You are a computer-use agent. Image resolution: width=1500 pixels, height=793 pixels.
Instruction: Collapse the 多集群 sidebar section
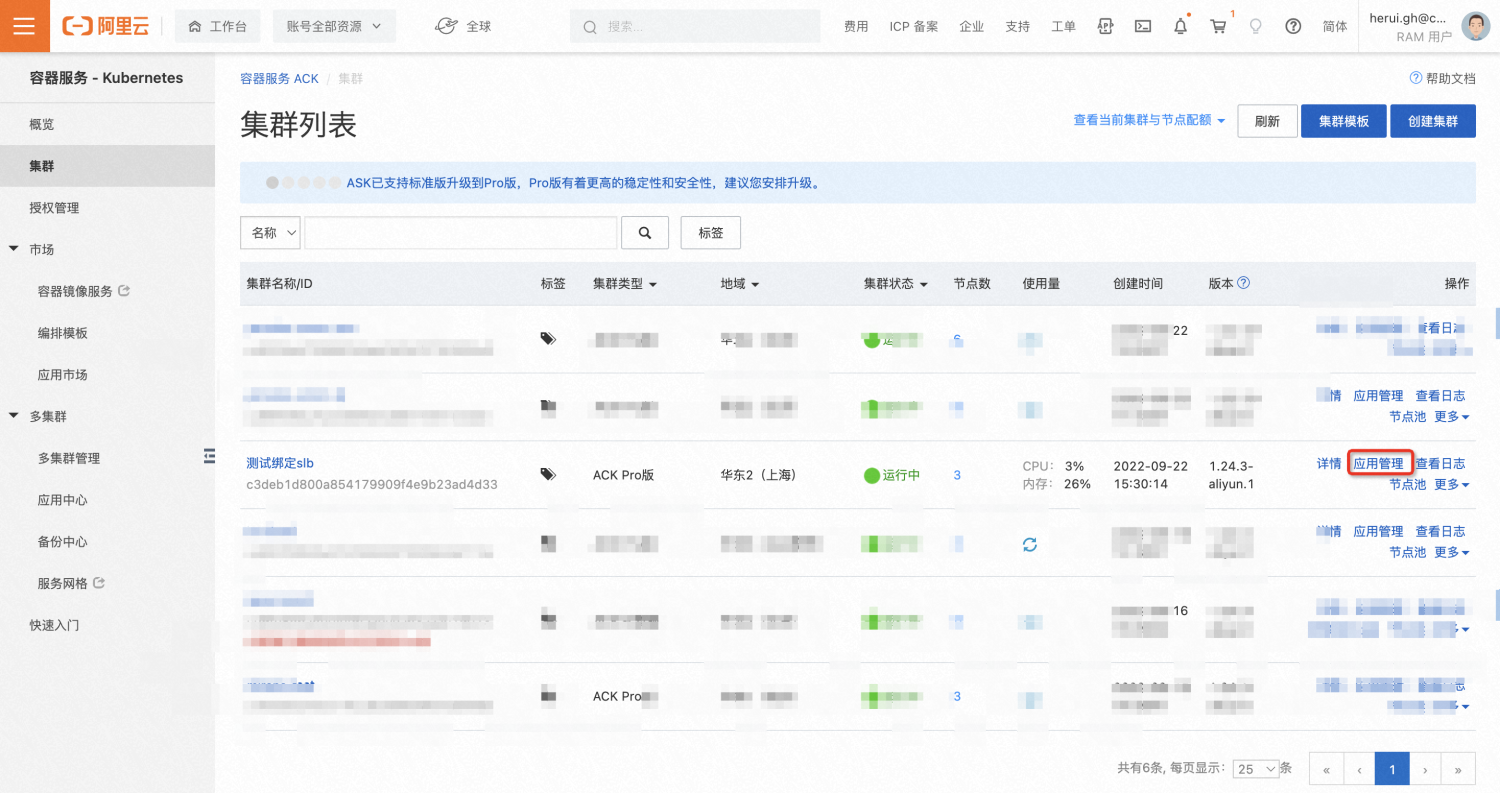14,416
